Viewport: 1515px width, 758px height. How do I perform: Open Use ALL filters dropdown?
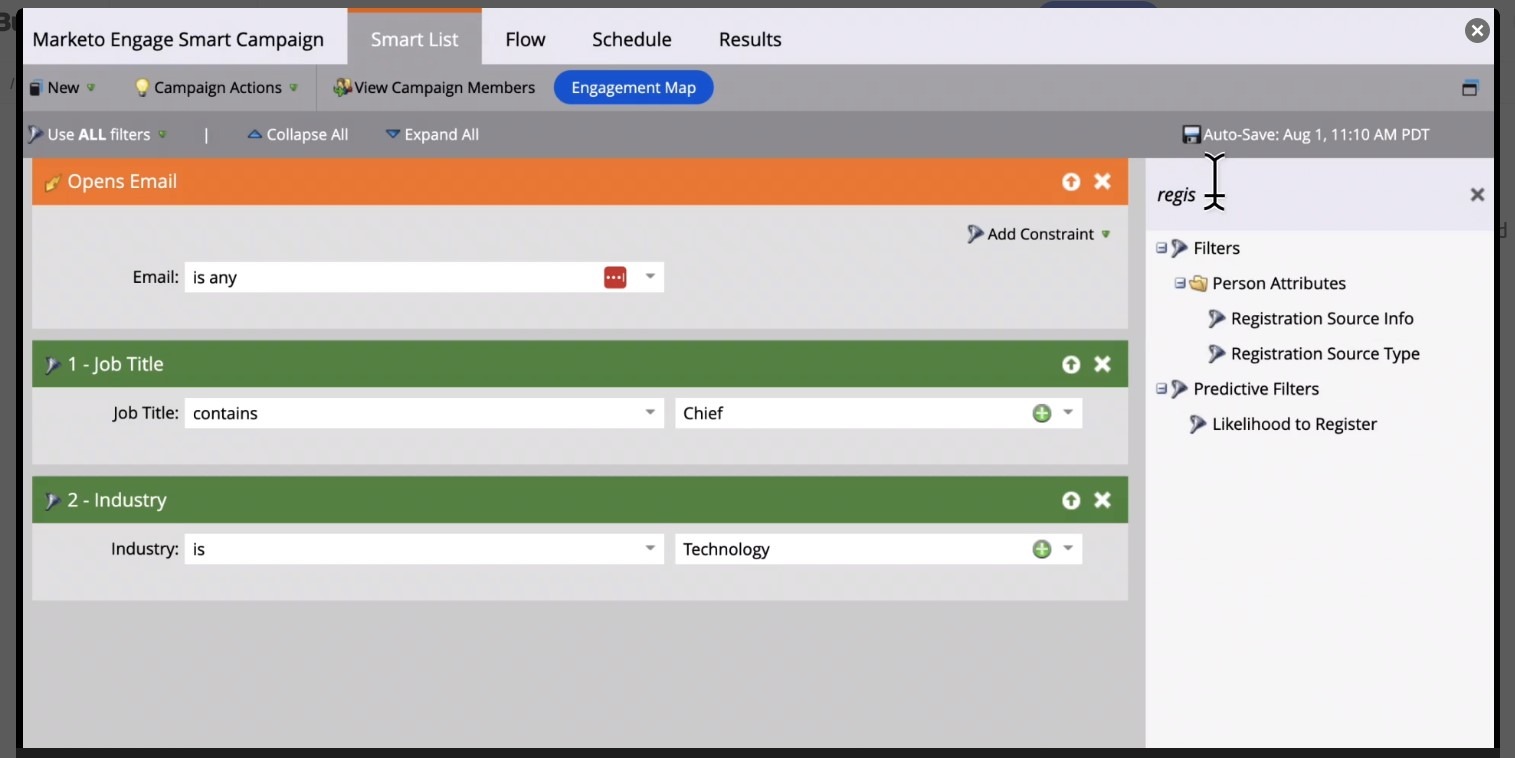[96, 134]
